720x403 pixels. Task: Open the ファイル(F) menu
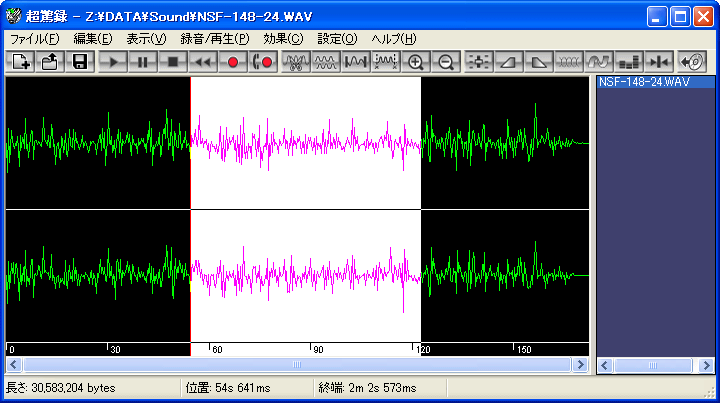pos(34,39)
